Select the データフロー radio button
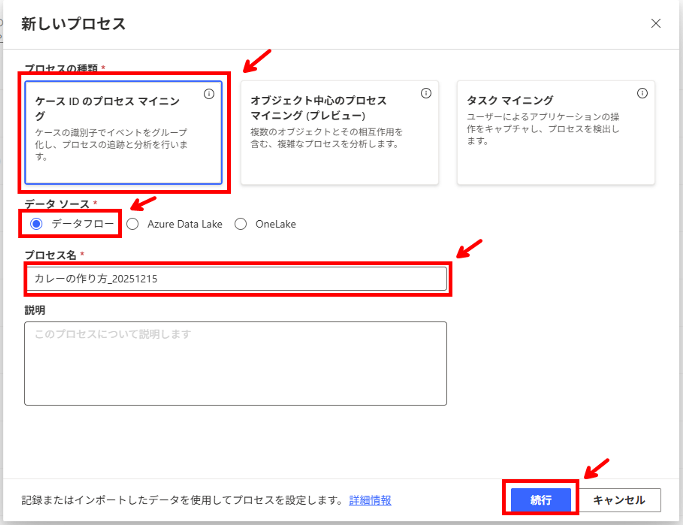This screenshot has height=527, width=684. click(36, 224)
